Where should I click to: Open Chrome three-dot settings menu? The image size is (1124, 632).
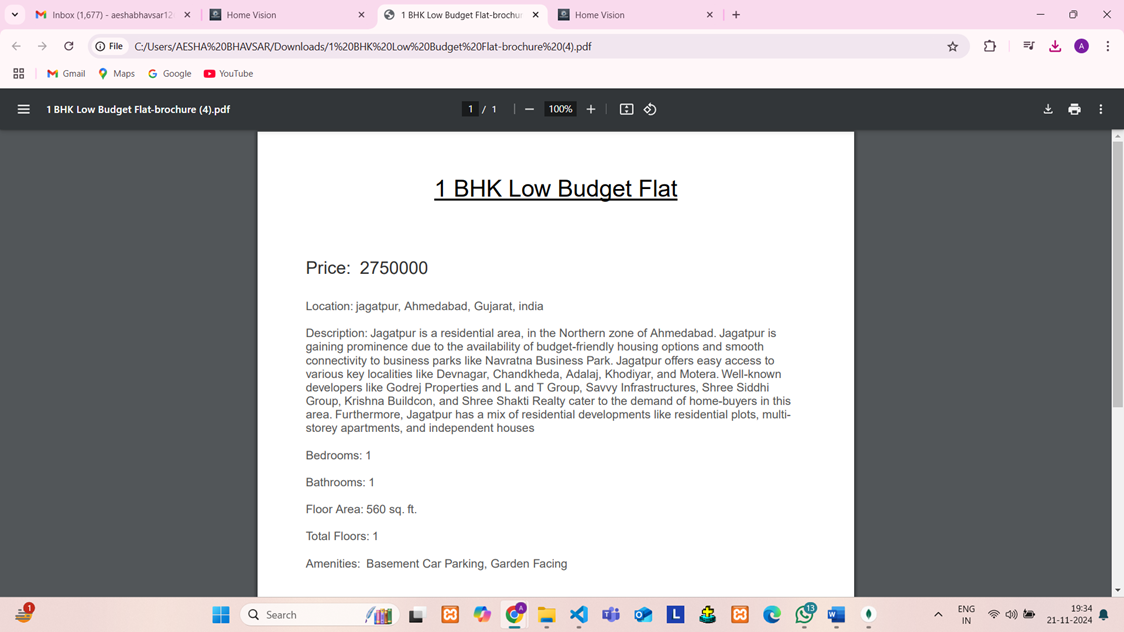pos(1107,46)
